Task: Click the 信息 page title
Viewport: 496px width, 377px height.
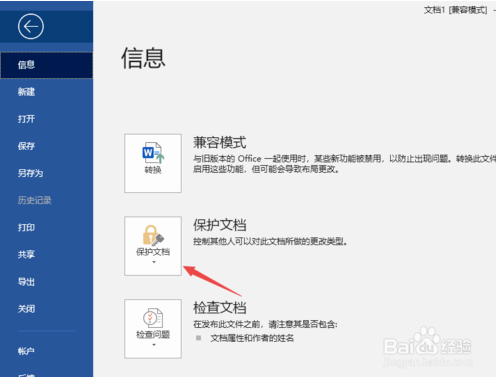Action: tap(143, 58)
